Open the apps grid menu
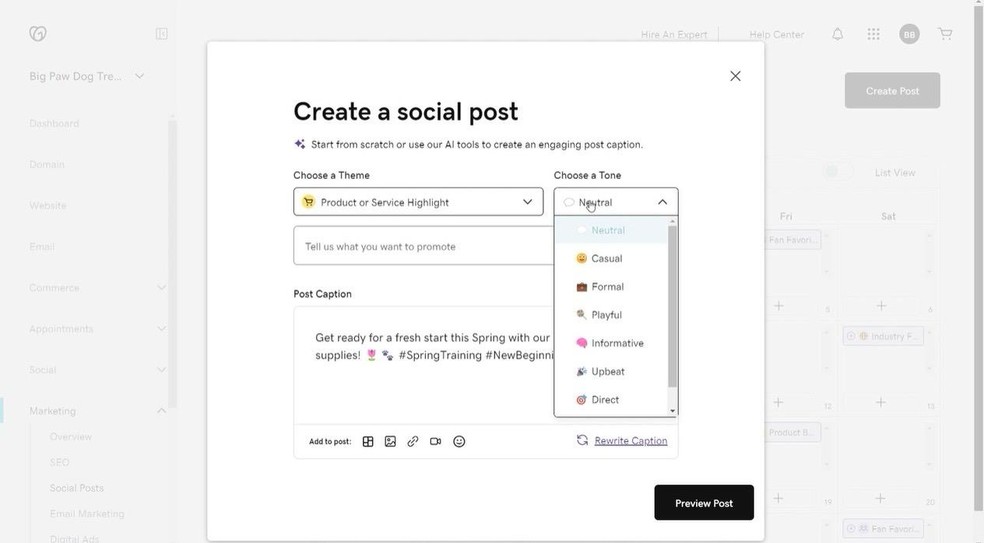Image resolution: width=984 pixels, height=543 pixels. click(874, 34)
